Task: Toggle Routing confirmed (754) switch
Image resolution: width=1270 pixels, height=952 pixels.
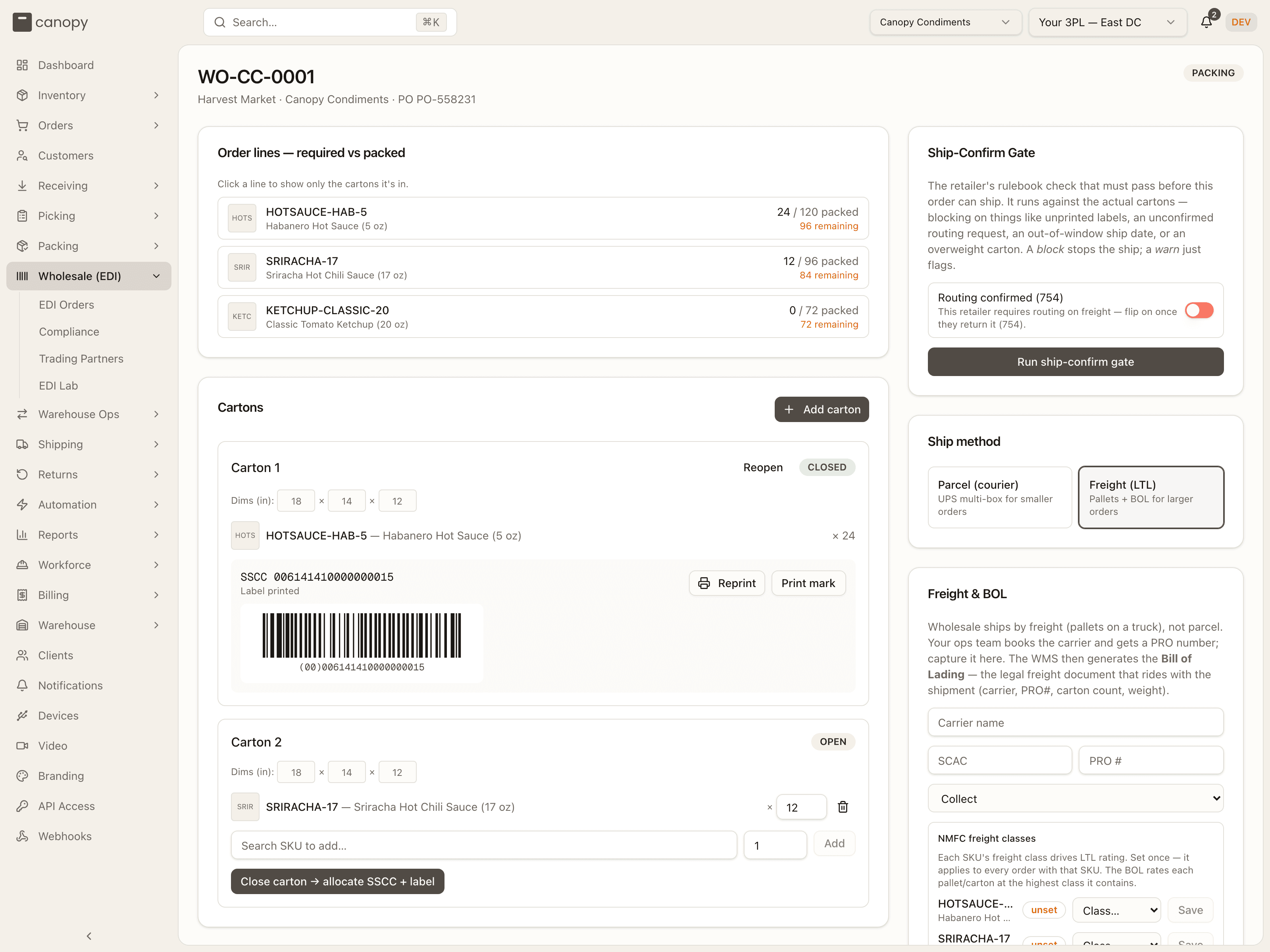Action: click(1199, 311)
